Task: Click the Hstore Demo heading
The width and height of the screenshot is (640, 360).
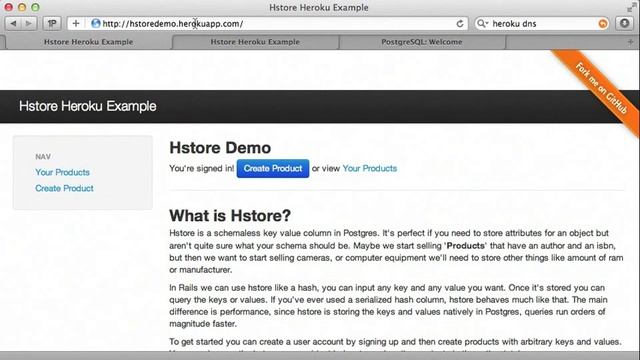Action: pyautogui.click(x=220, y=148)
